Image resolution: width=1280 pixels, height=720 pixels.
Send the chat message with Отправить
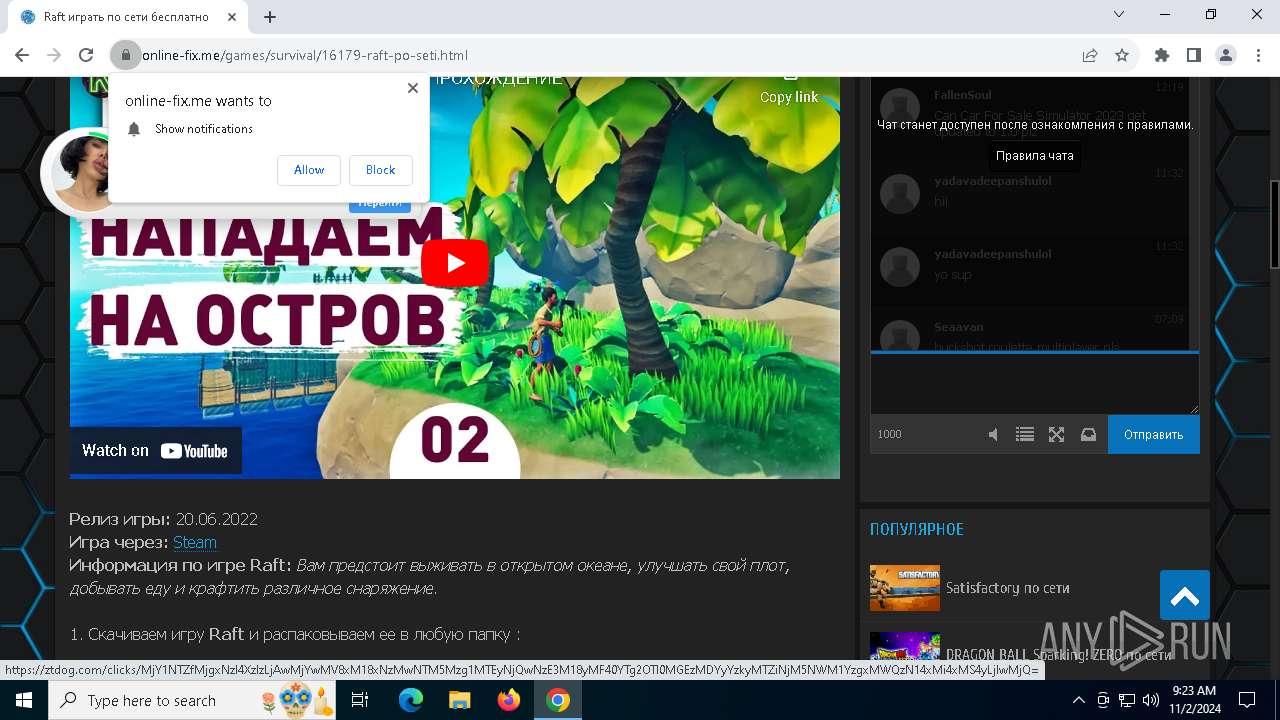pyautogui.click(x=1153, y=435)
